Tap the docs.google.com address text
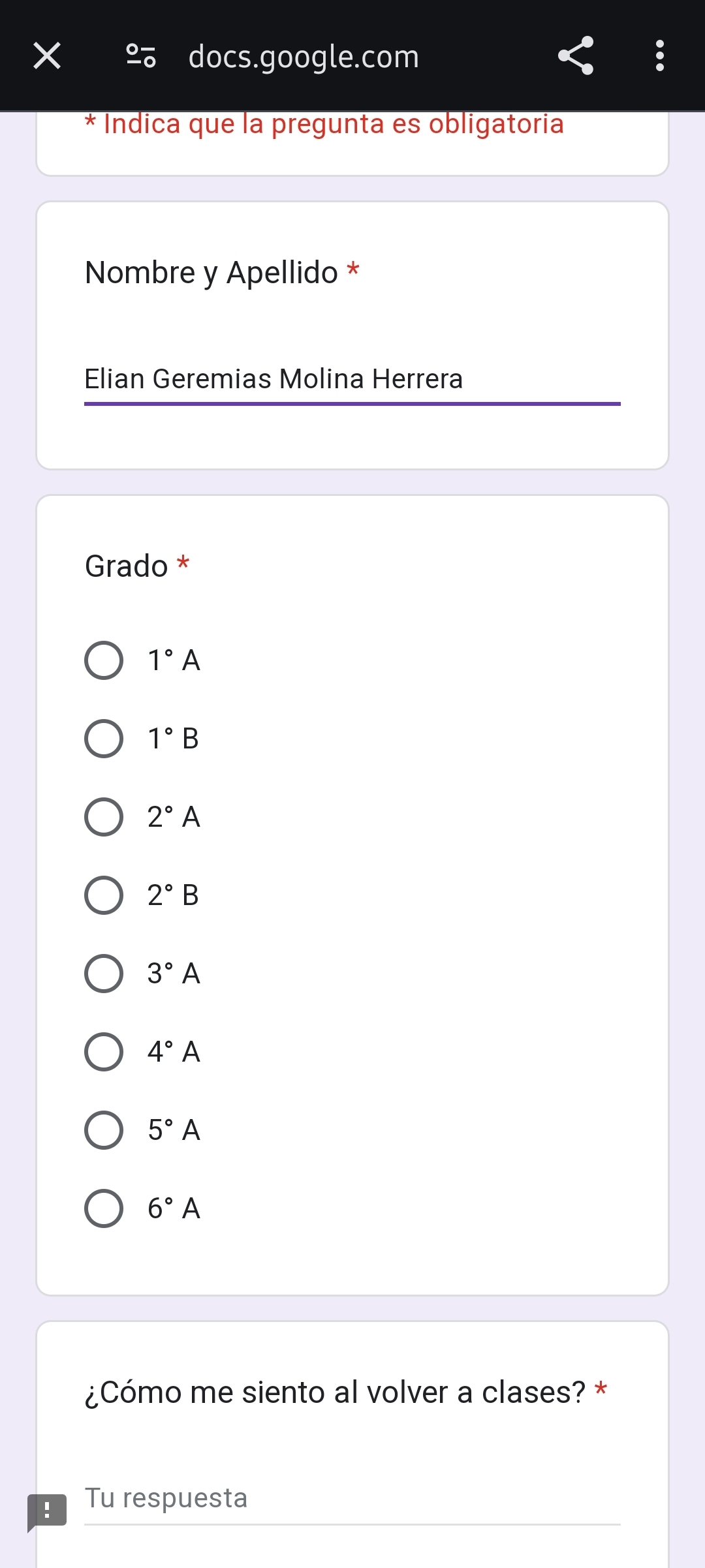Screen dimensions: 705x1568 (304, 57)
